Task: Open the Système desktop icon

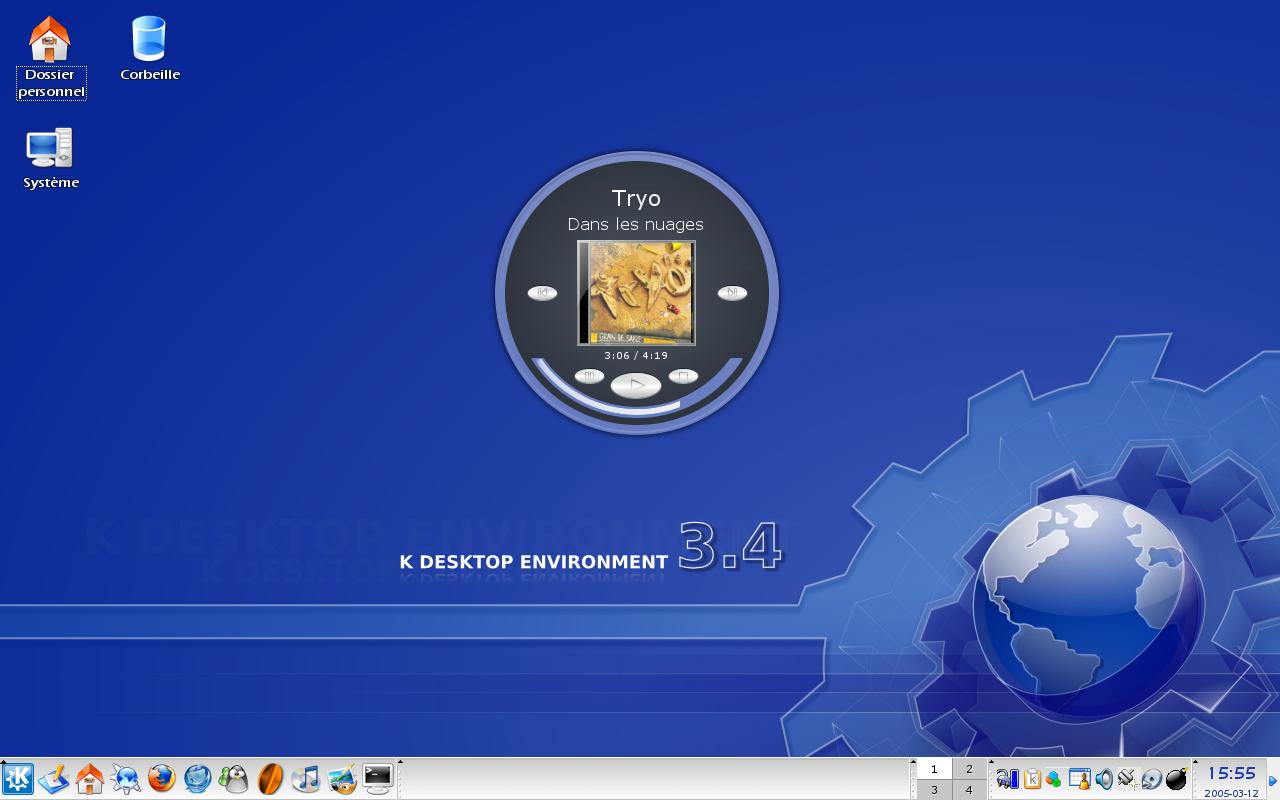Action: (51, 158)
